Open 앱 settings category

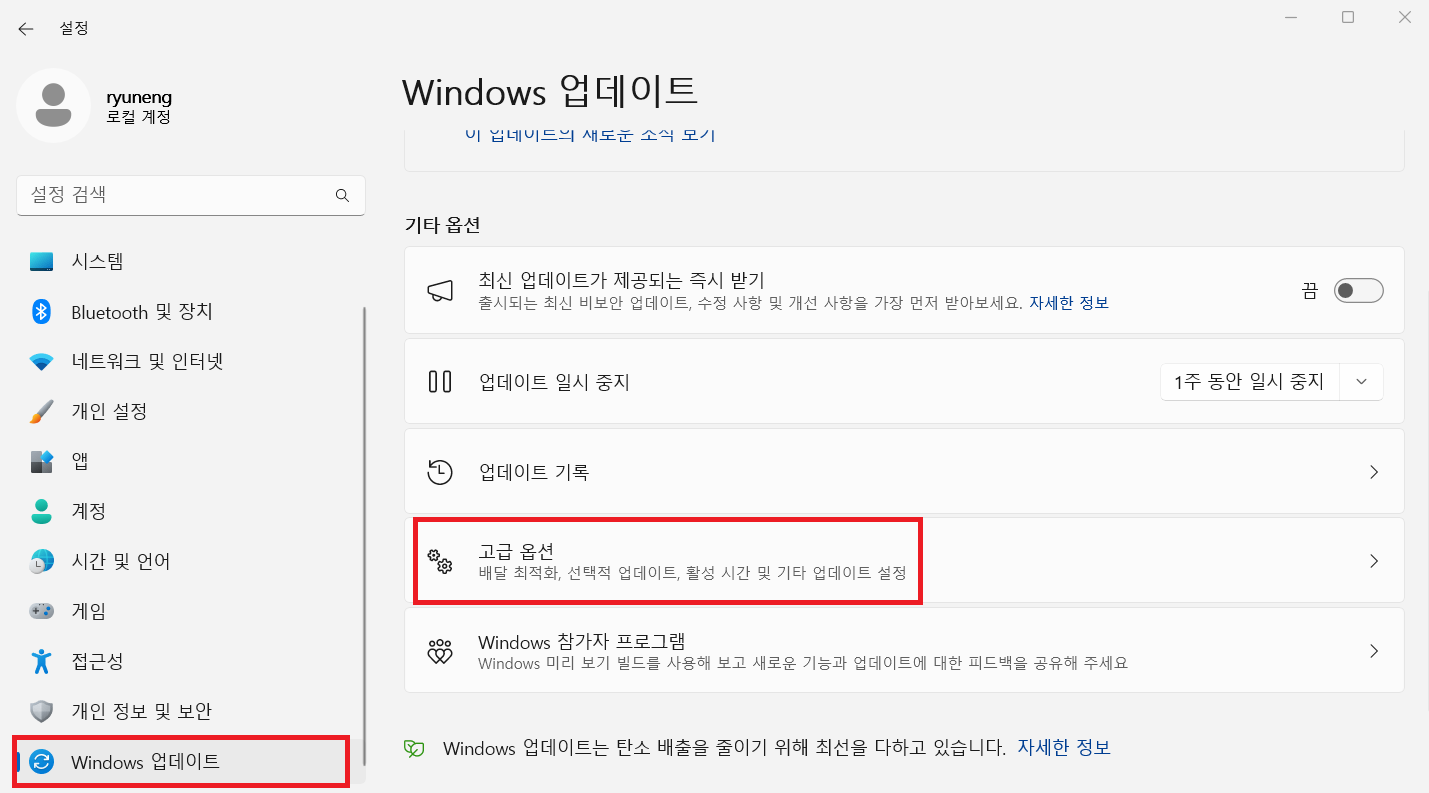click(189, 461)
